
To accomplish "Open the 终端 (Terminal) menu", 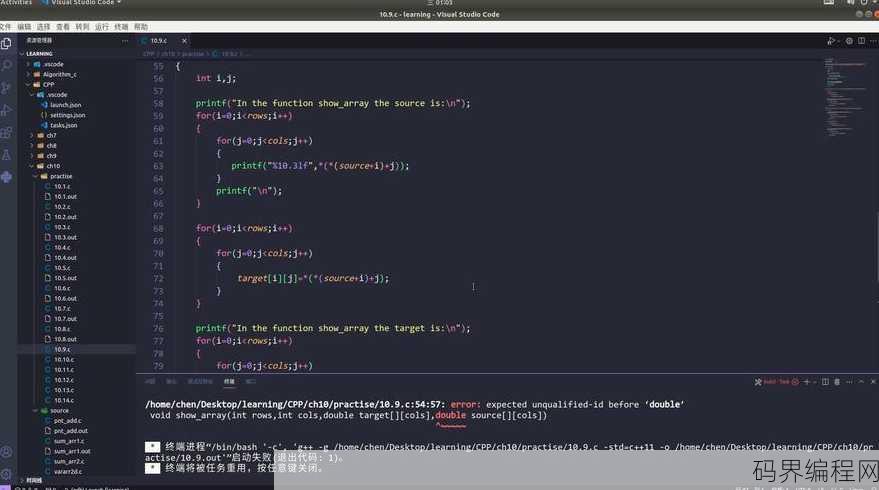I will (121, 27).
